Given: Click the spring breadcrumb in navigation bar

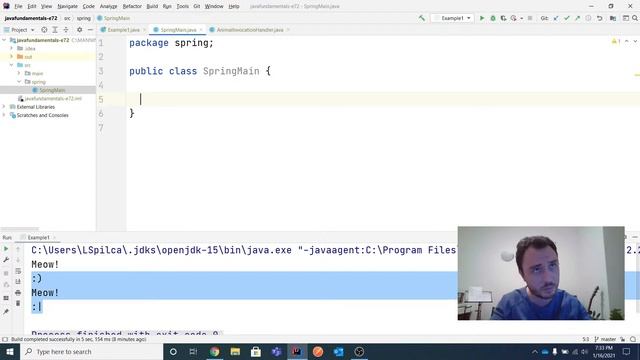Looking at the screenshot, I should 83,18.
